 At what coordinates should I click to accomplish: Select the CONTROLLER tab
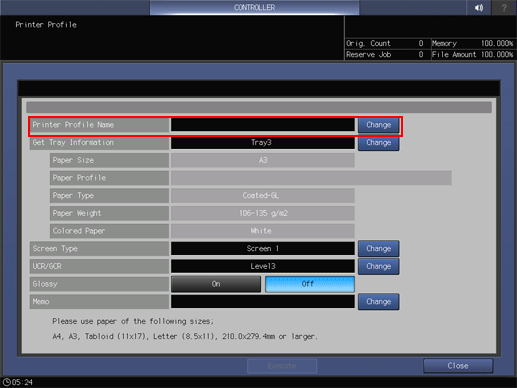tap(254, 7)
